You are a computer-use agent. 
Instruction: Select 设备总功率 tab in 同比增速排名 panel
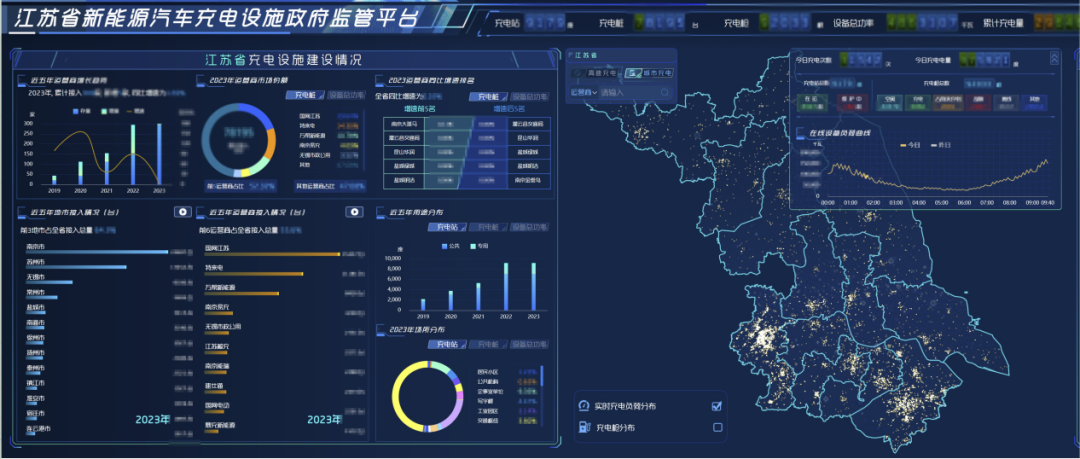pos(529,96)
